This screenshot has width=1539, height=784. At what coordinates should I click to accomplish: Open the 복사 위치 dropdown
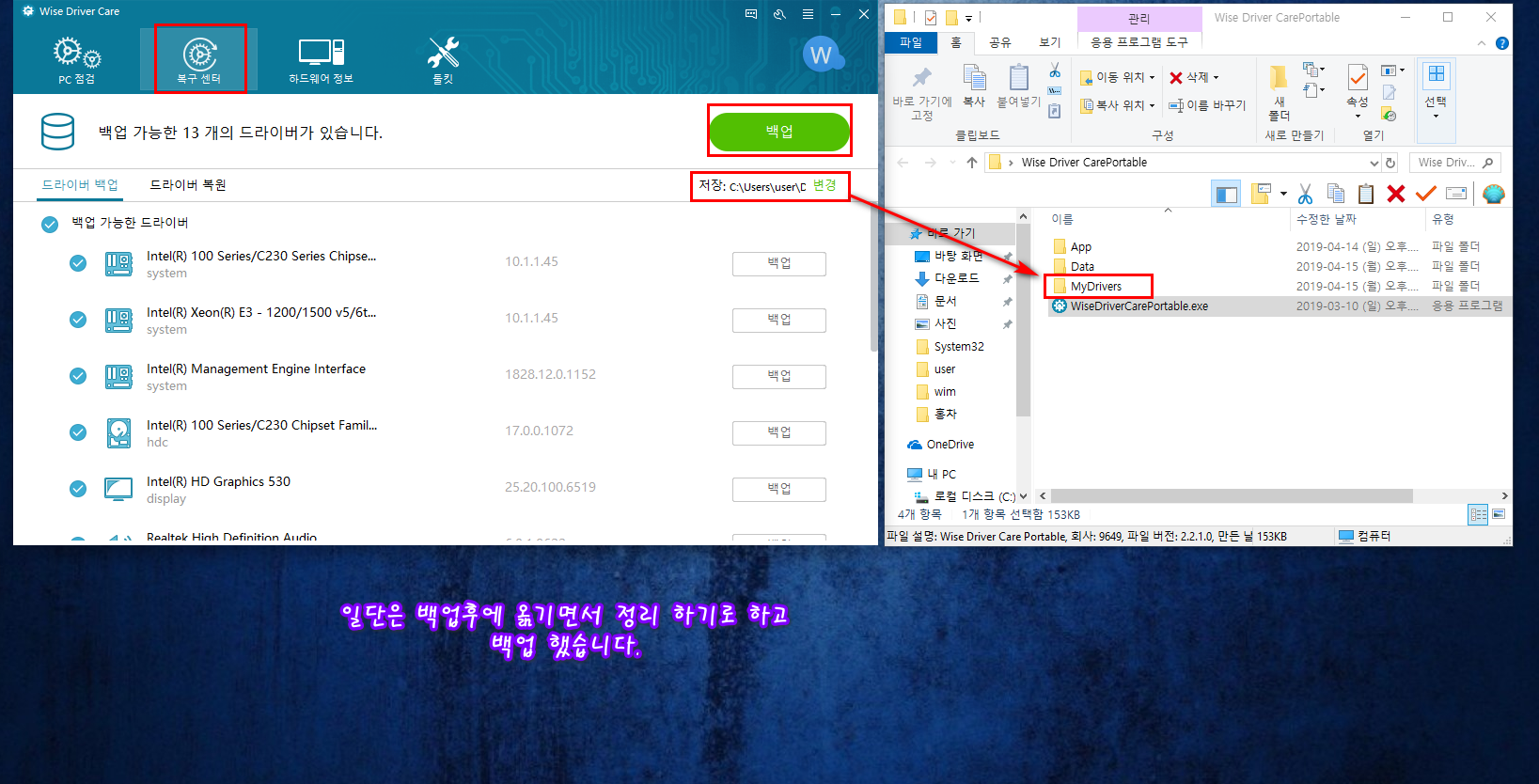(1118, 105)
